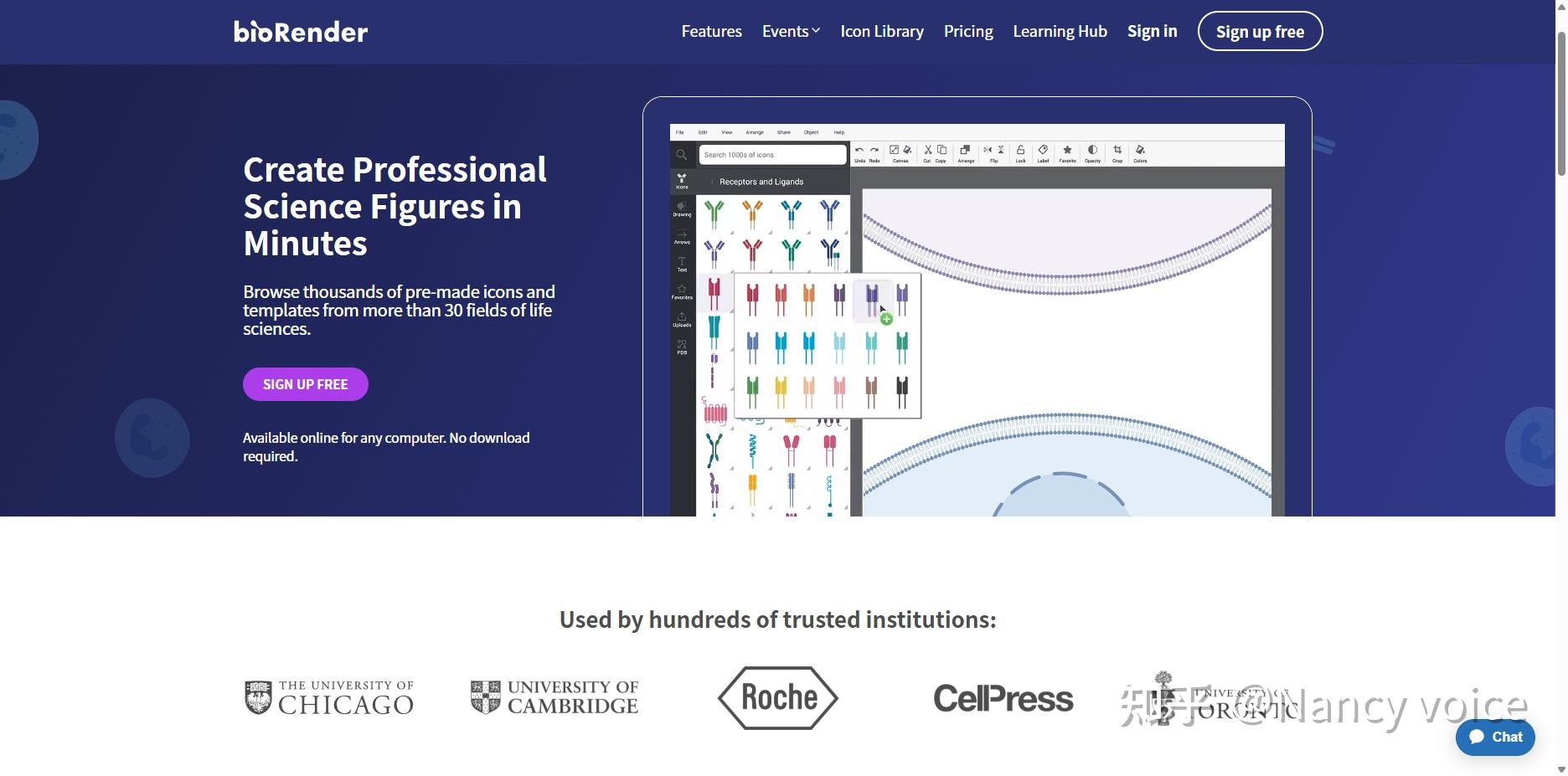The width and height of the screenshot is (1568, 776).
Task: Go back using the Receptors and Ligands chevron
Action: (x=713, y=182)
